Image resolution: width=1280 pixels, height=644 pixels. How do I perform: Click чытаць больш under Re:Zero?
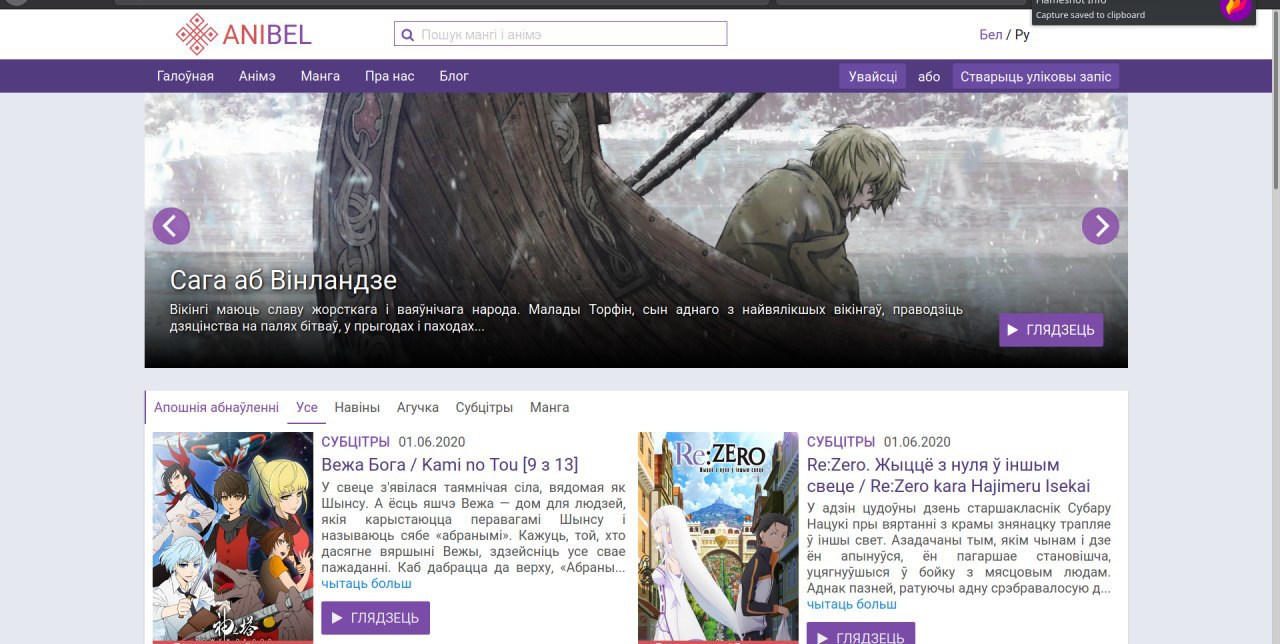click(852, 604)
